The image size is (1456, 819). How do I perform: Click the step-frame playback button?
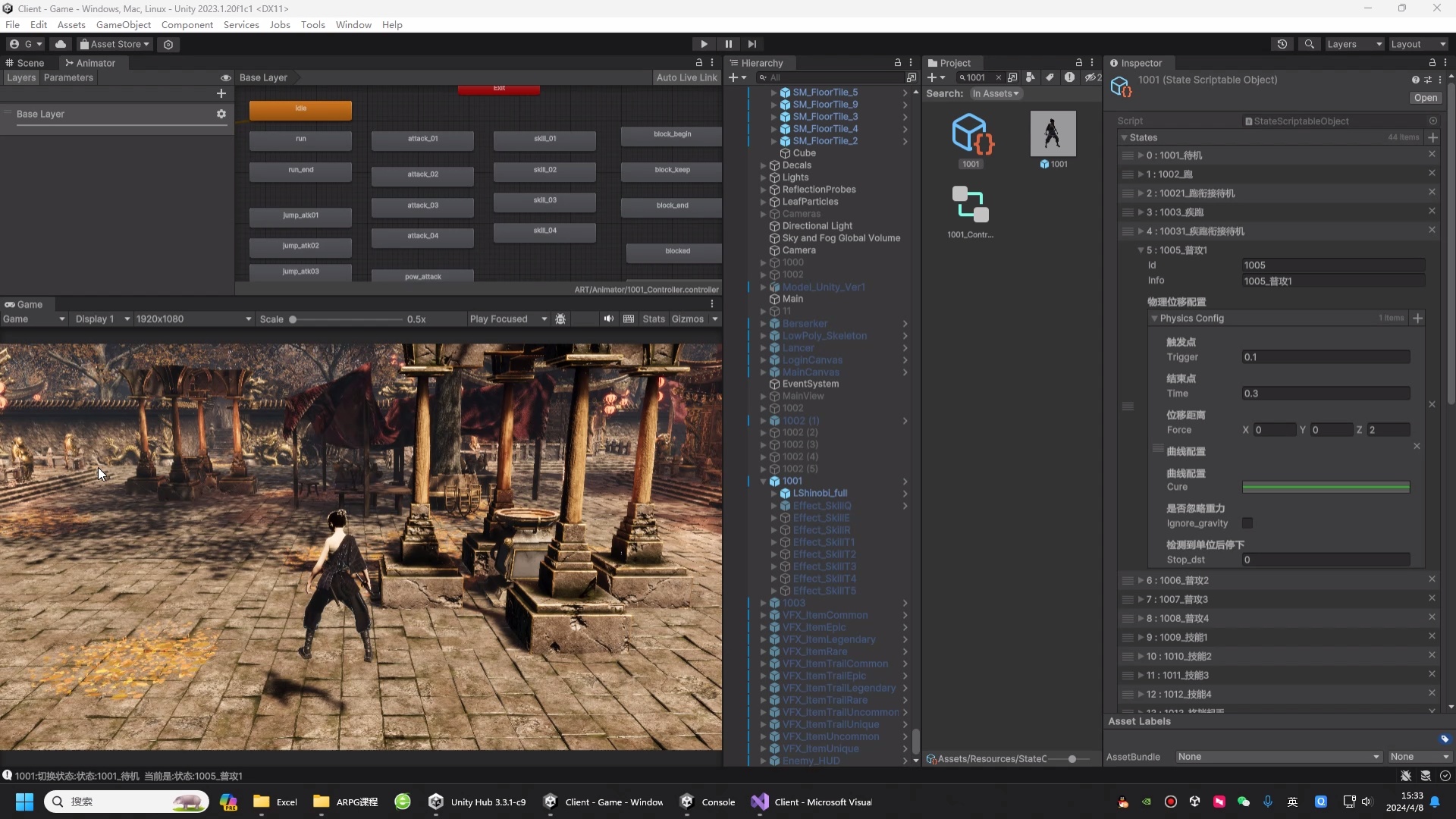point(752,44)
